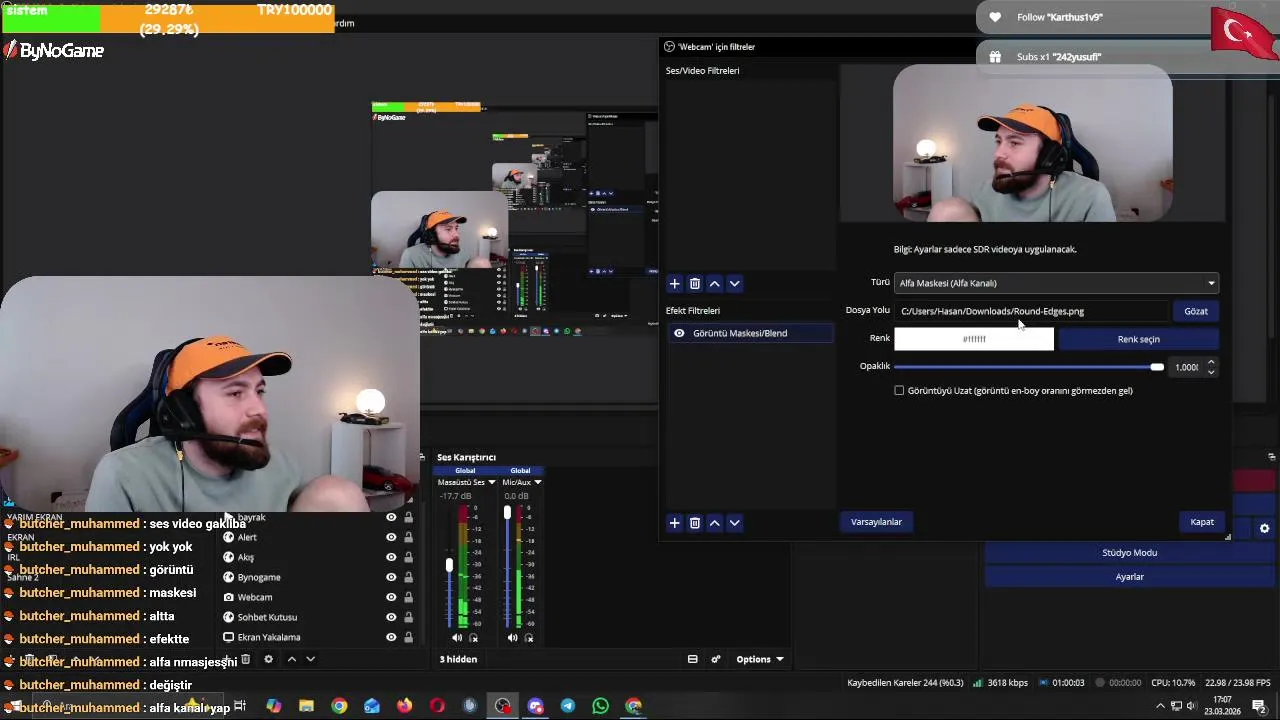This screenshot has height=720, width=1280.
Task: Delete selected source in Sources panel
Action: (x=245, y=659)
